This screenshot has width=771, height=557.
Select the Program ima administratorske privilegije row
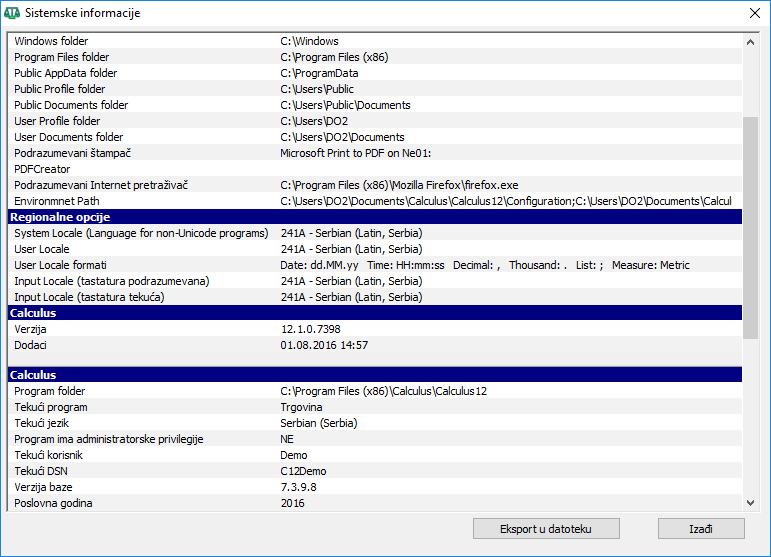tap(374, 439)
